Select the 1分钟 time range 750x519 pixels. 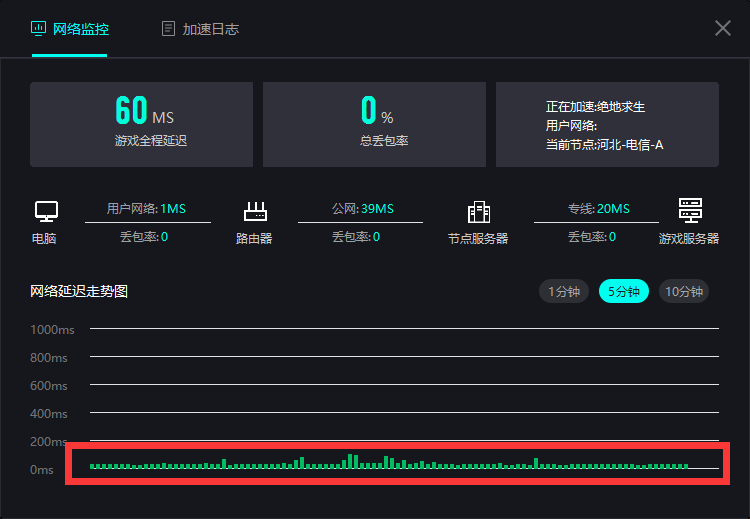563,291
